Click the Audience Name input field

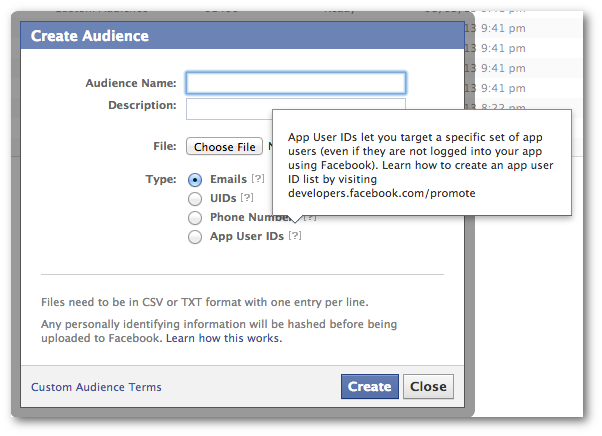coord(296,83)
